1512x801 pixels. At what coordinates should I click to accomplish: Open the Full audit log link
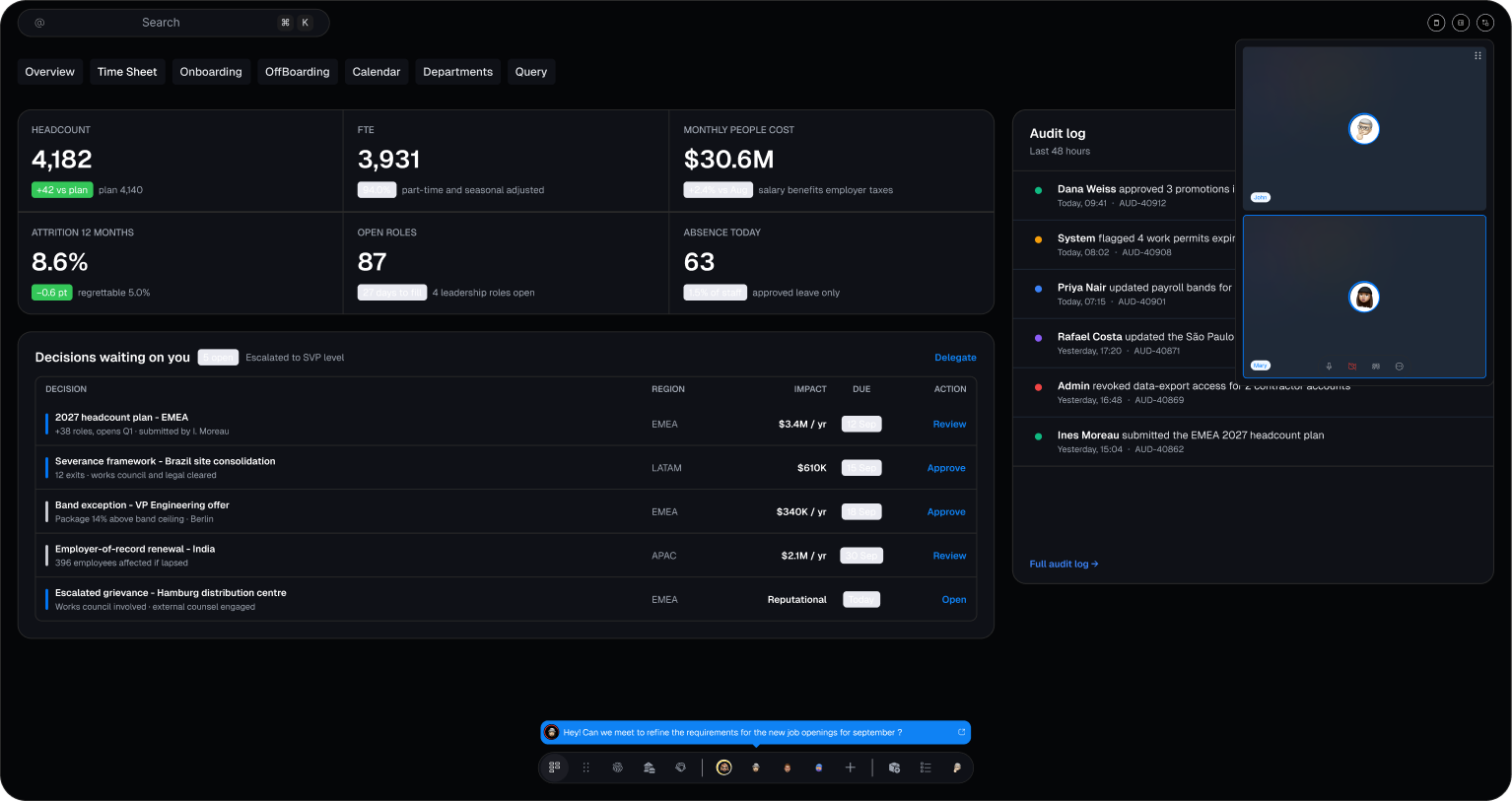point(1064,564)
